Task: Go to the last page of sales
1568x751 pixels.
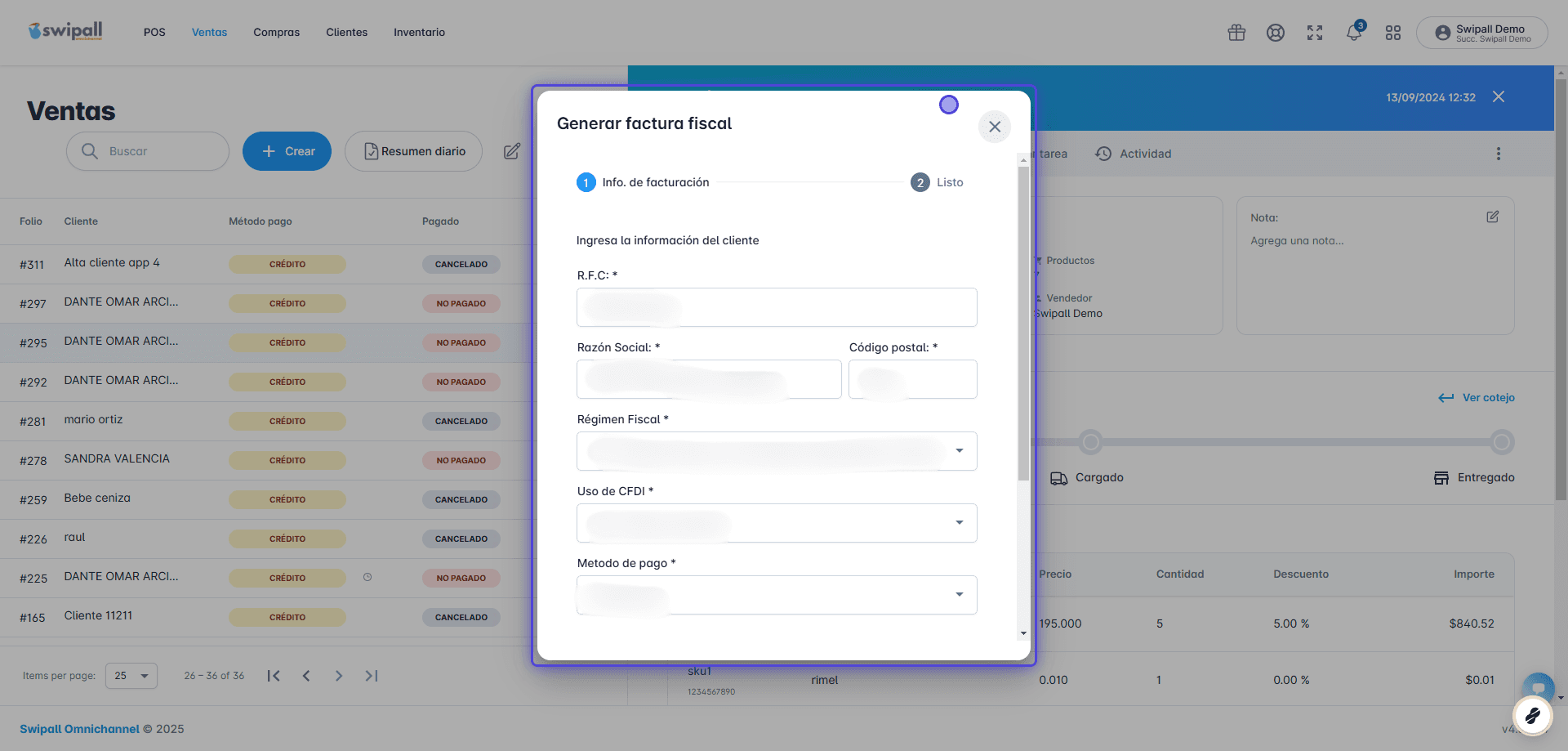Action: point(372,676)
